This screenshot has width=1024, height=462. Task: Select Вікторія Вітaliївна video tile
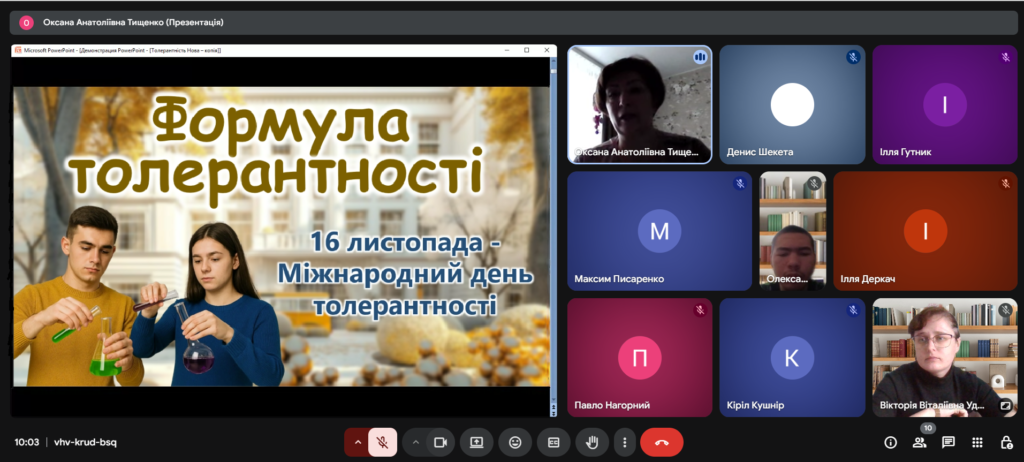click(944, 357)
